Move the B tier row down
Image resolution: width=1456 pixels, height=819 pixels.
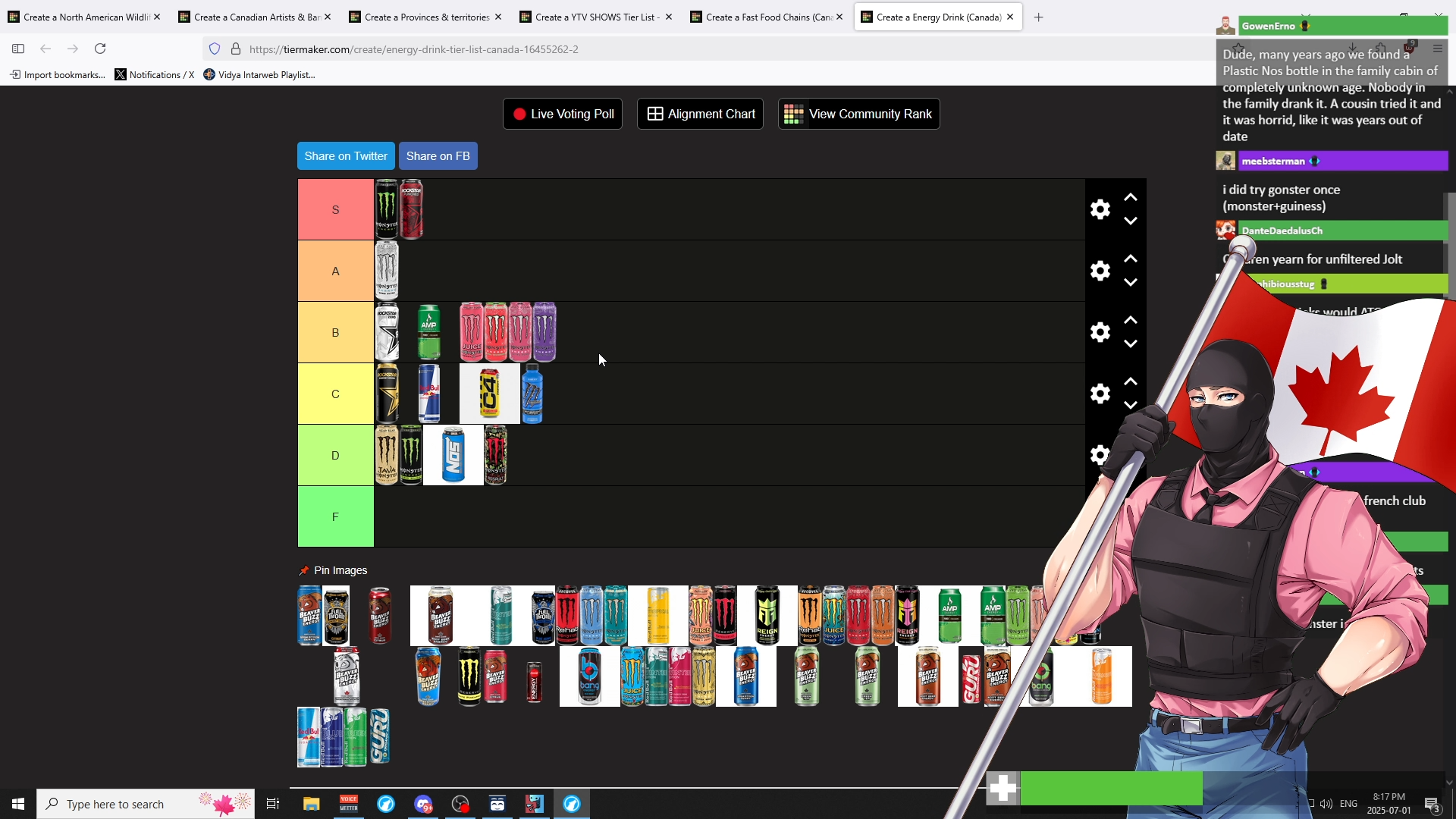pyautogui.click(x=1131, y=344)
